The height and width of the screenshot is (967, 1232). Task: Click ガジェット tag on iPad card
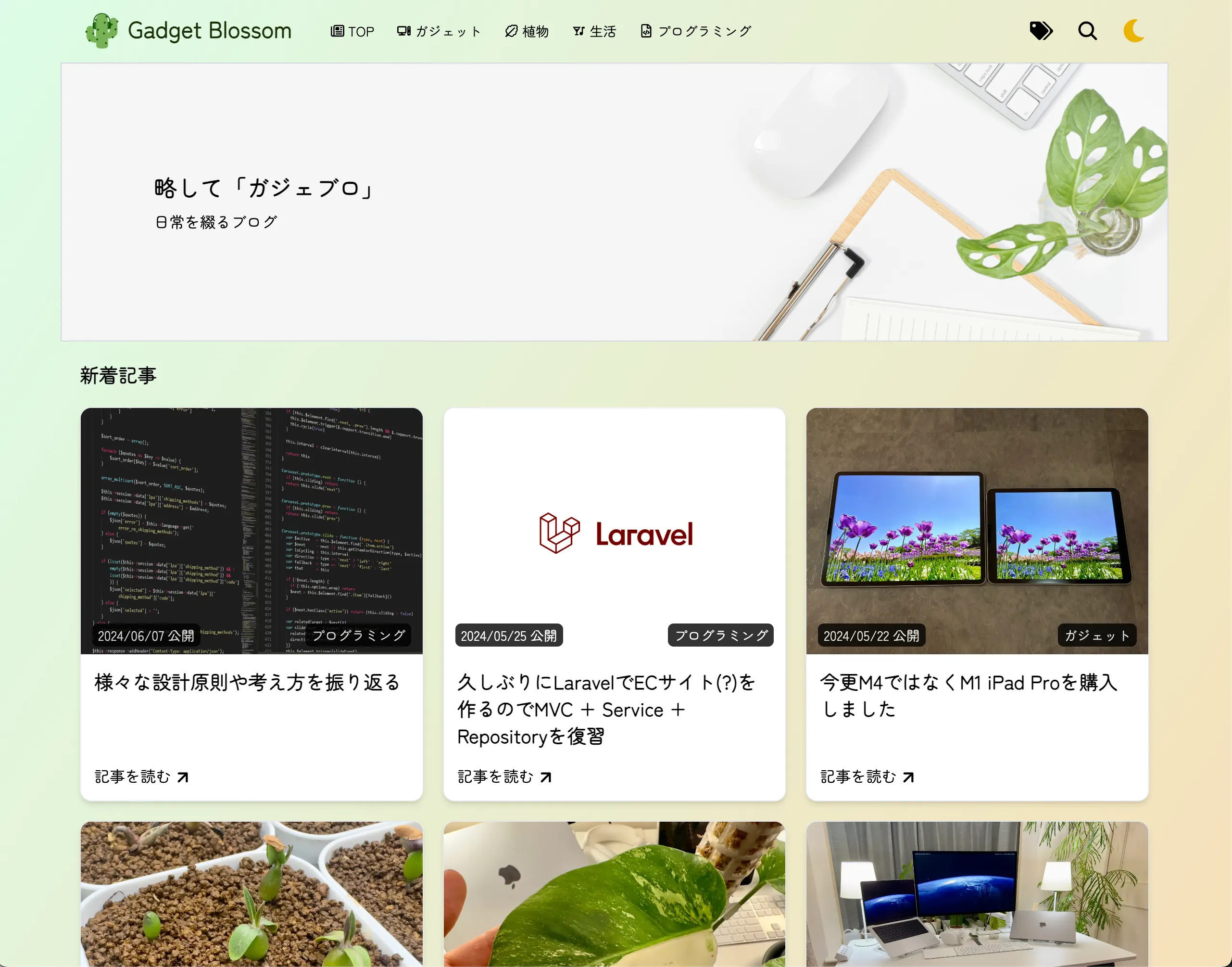tap(1096, 635)
